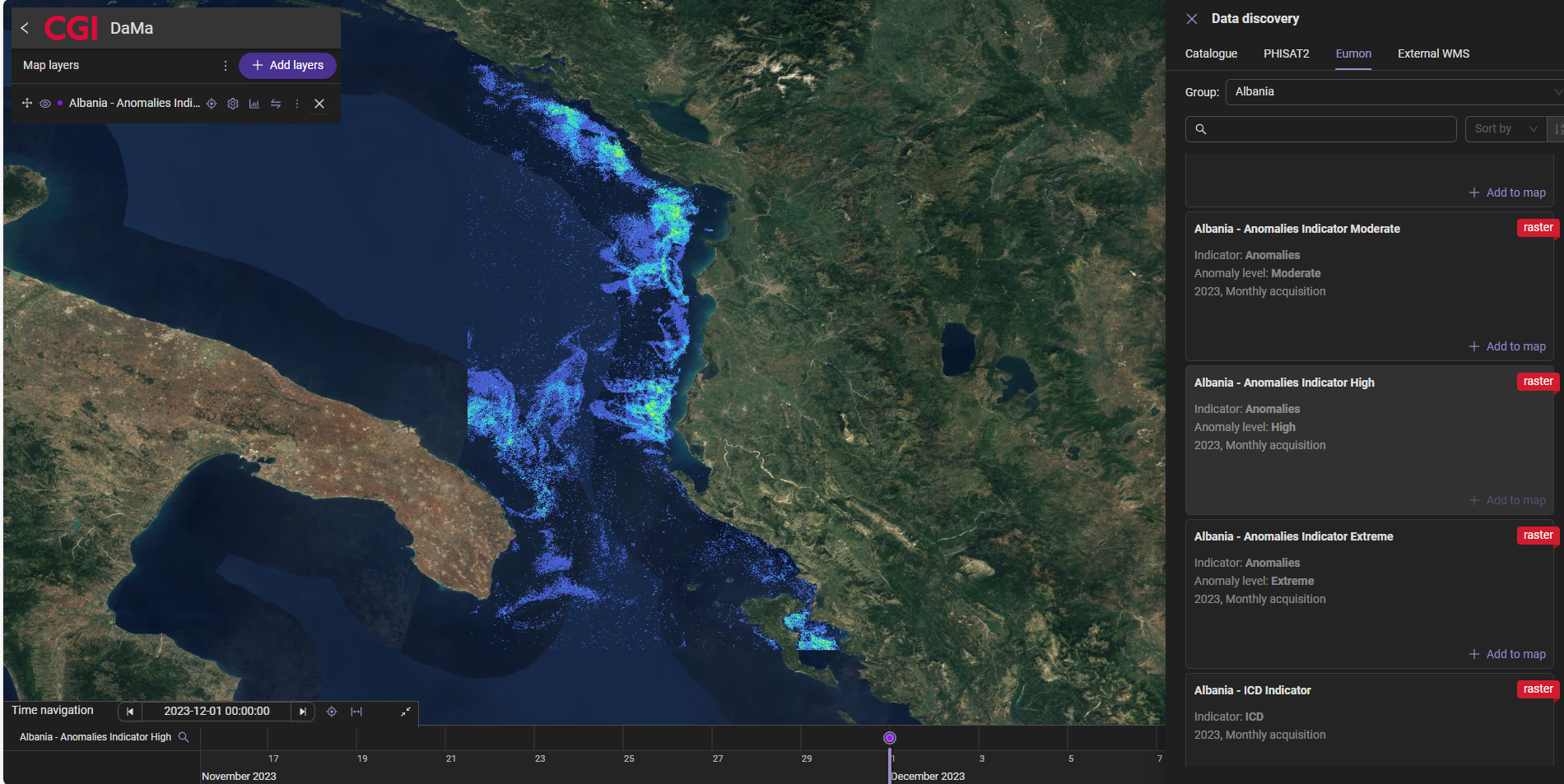Image resolution: width=1564 pixels, height=784 pixels.
Task: Open the Sort by dropdown
Action: 1506,129
